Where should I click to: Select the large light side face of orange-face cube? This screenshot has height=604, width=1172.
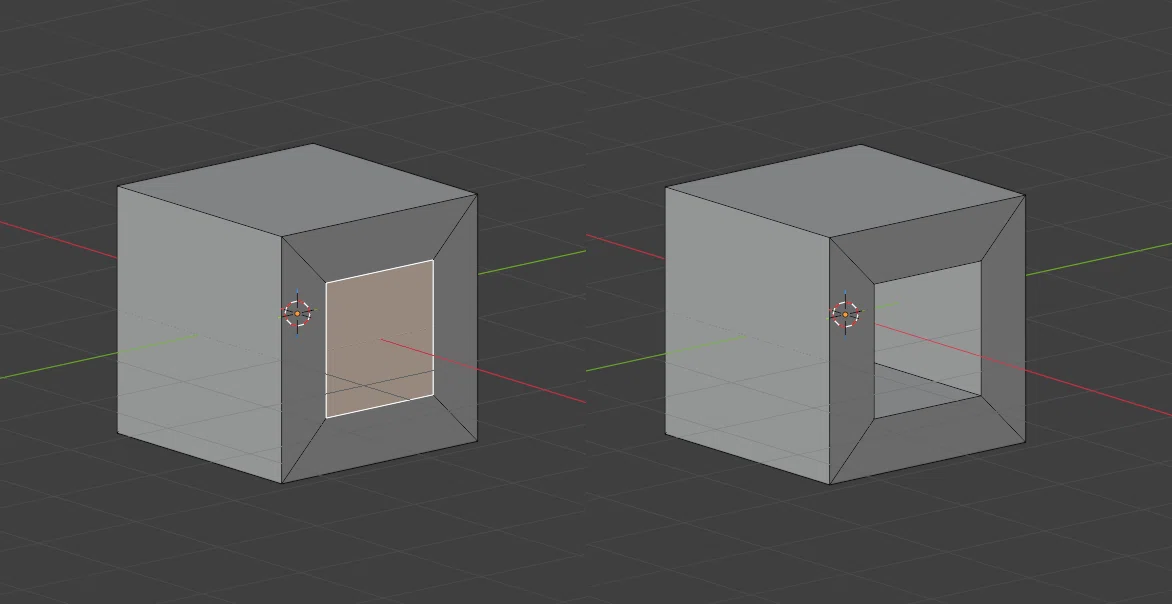tap(200, 335)
